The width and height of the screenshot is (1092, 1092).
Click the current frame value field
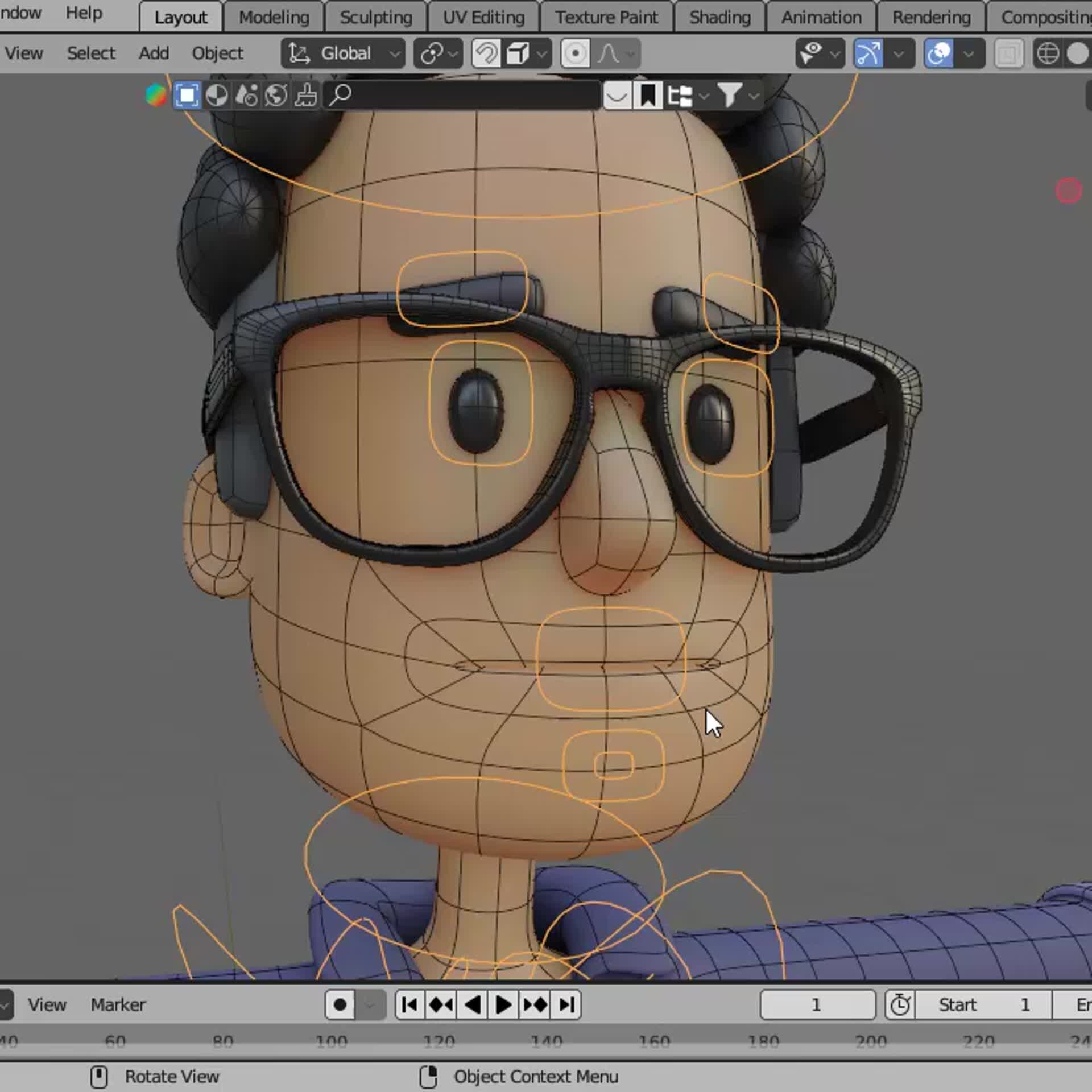(817, 1004)
